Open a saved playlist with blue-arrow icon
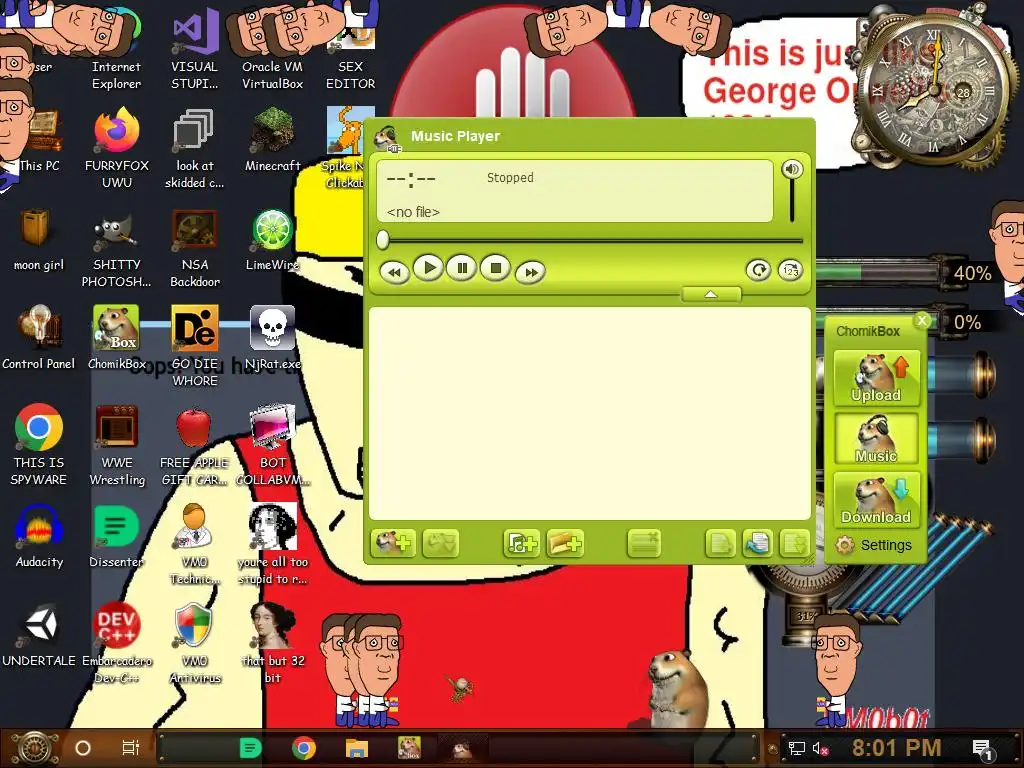The height and width of the screenshot is (768, 1024). coord(758,543)
